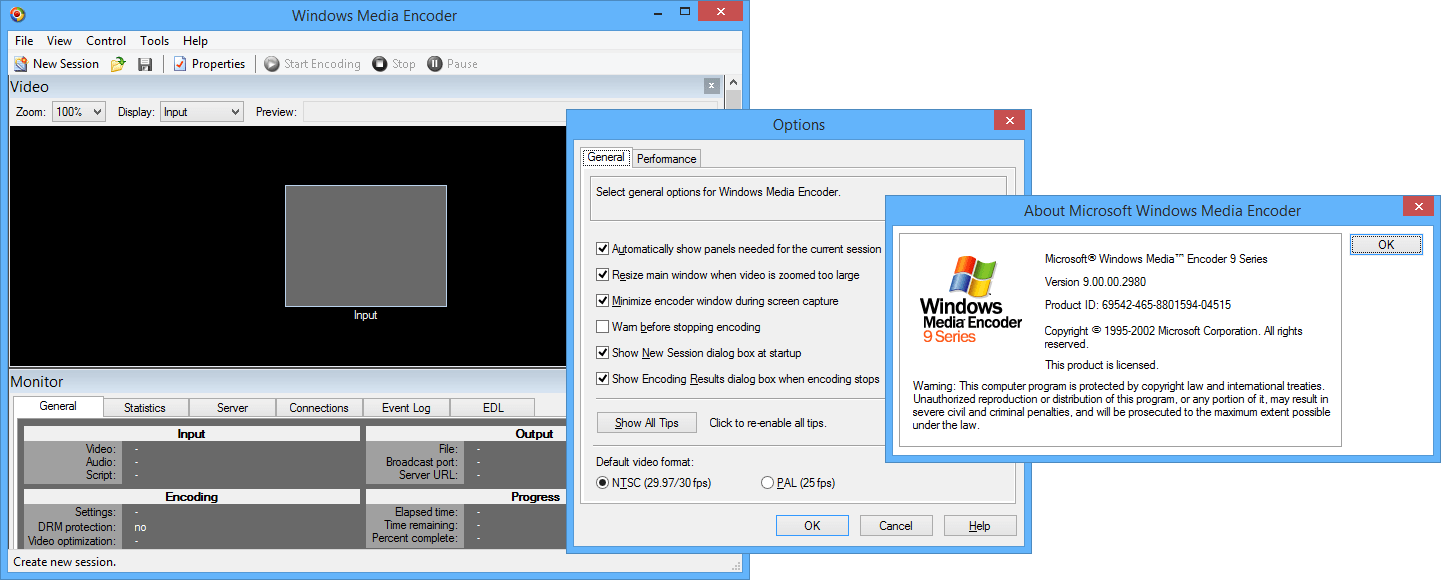The width and height of the screenshot is (1441, 580).
Task: Select the PAL (25 fps) video format
Action: tap(766, 482)
